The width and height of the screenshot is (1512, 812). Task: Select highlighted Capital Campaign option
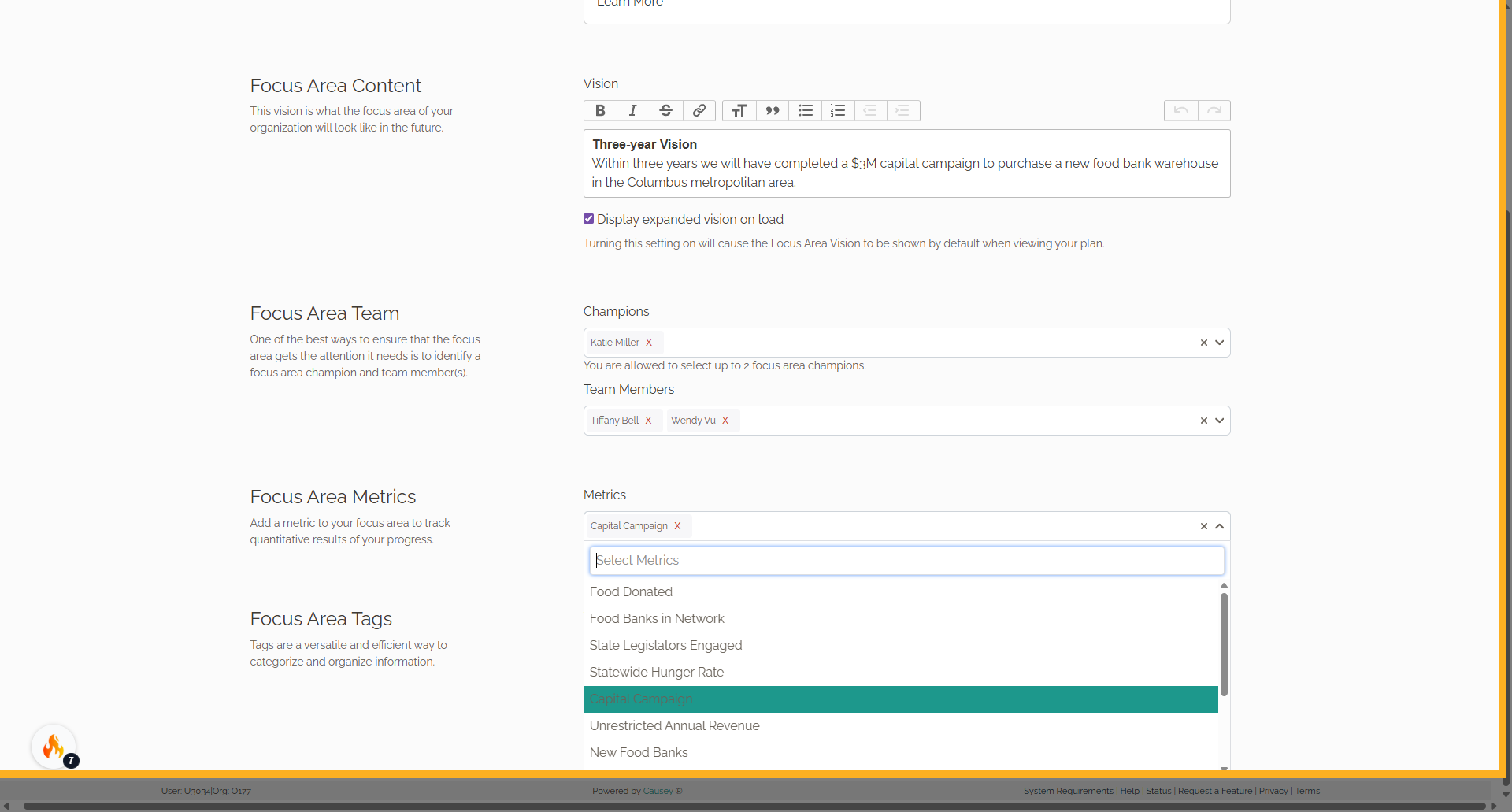point(901,699)
